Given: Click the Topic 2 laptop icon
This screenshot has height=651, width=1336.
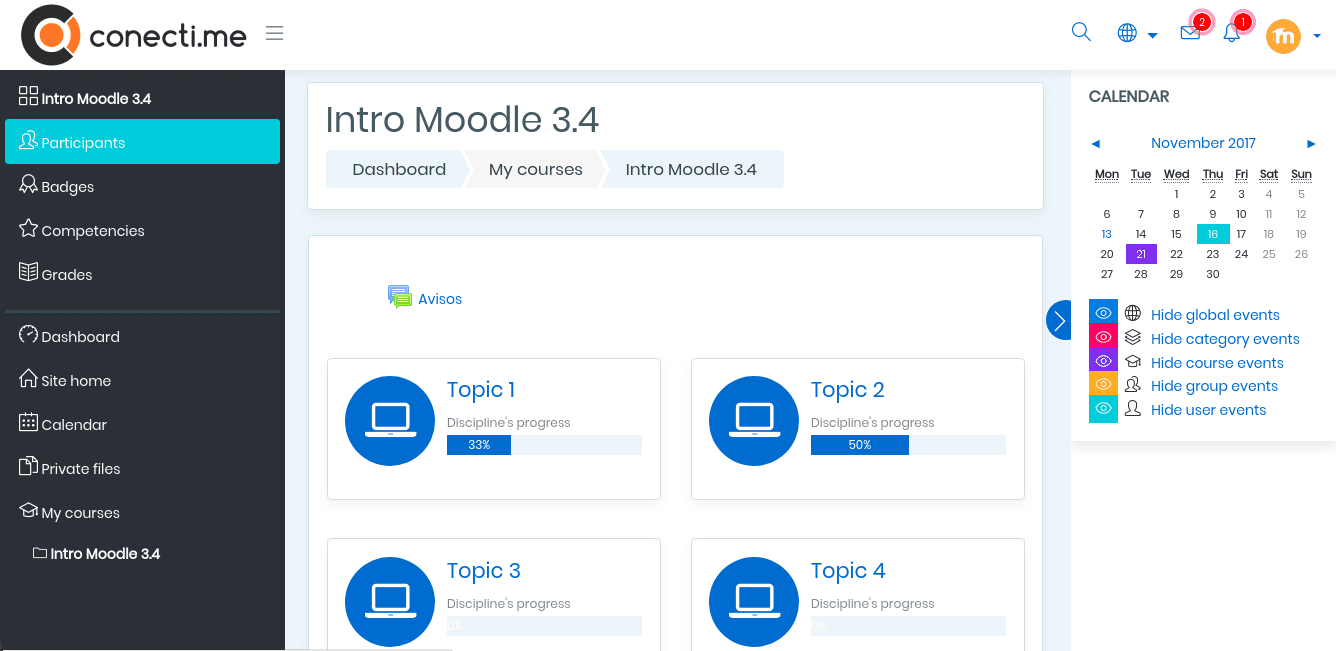Looking at the screenshot, I should (754, 421).
